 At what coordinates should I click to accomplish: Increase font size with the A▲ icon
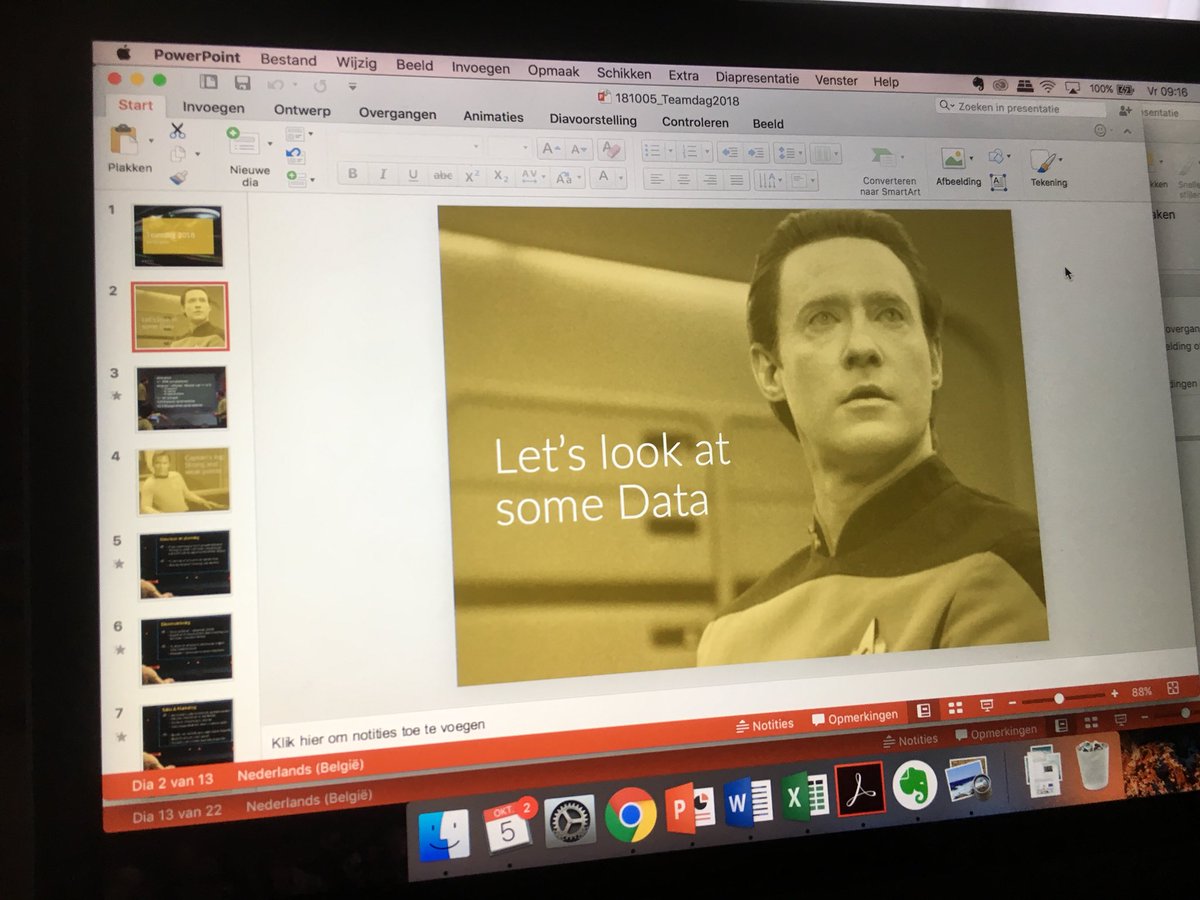coord(551,149)
